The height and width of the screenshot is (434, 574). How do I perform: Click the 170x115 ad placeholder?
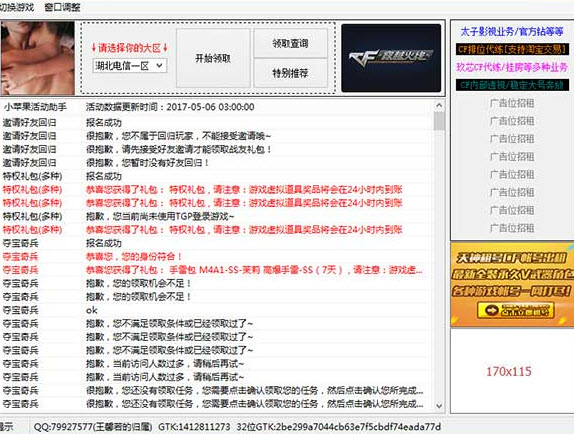tap(512, 371)
